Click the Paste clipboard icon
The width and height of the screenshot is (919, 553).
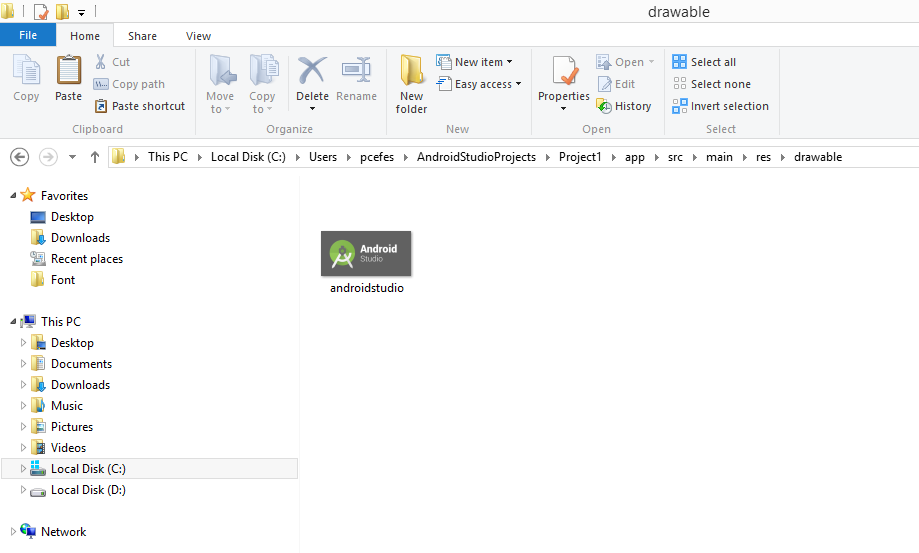pos(69,70)
